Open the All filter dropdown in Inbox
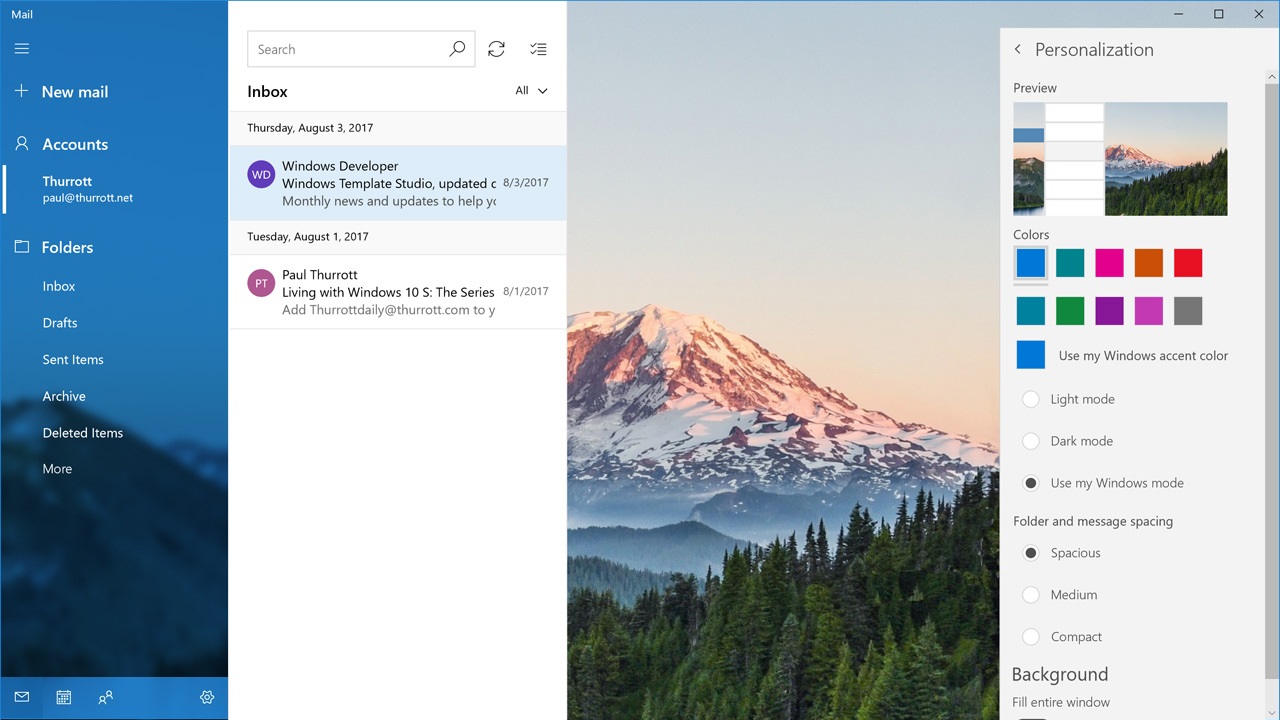 point(530,90)
